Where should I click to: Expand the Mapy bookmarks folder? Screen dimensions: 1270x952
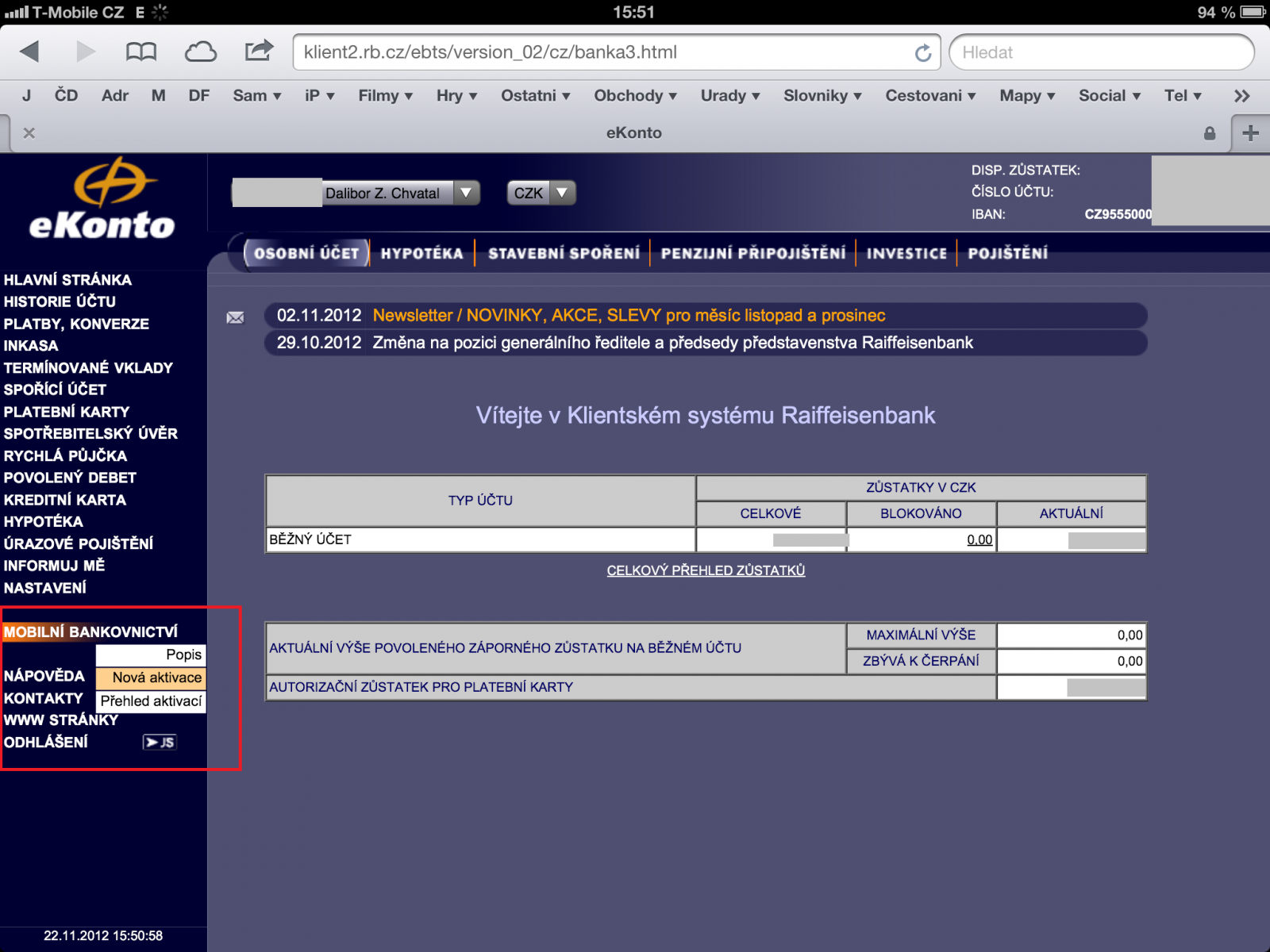(1028, 96)
